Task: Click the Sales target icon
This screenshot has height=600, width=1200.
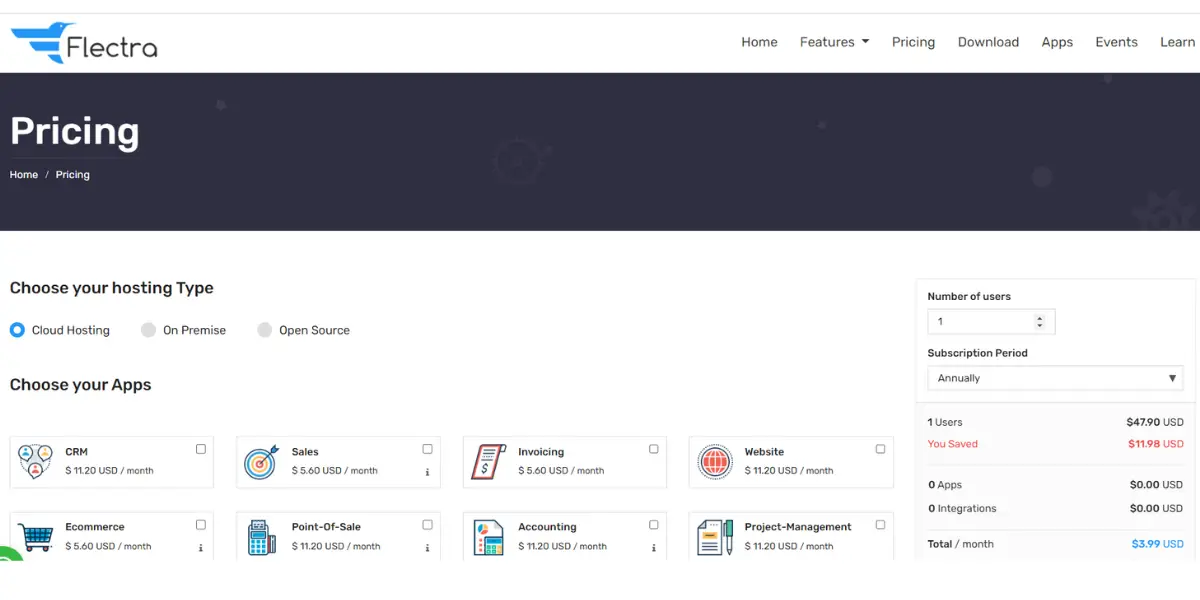Action: click(x=261, y=462)
